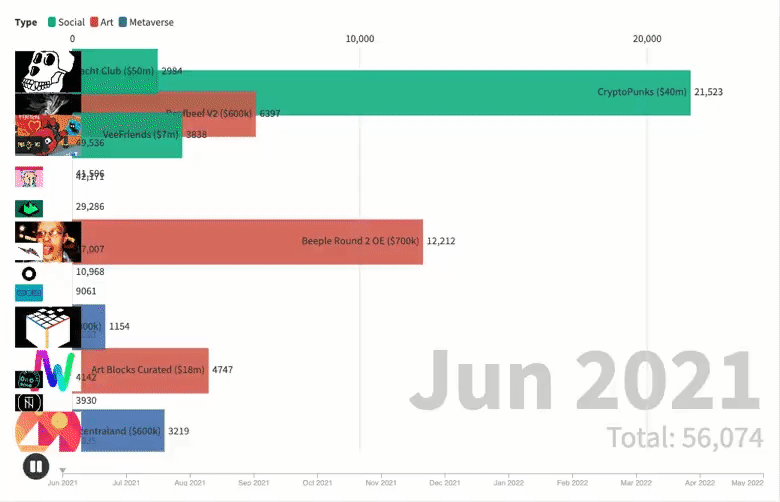Image resolution: width=780 pixels, height=502 pixels.
Task: Toggle the Metaverse type legend filter
Action: [x=147, y=22]
